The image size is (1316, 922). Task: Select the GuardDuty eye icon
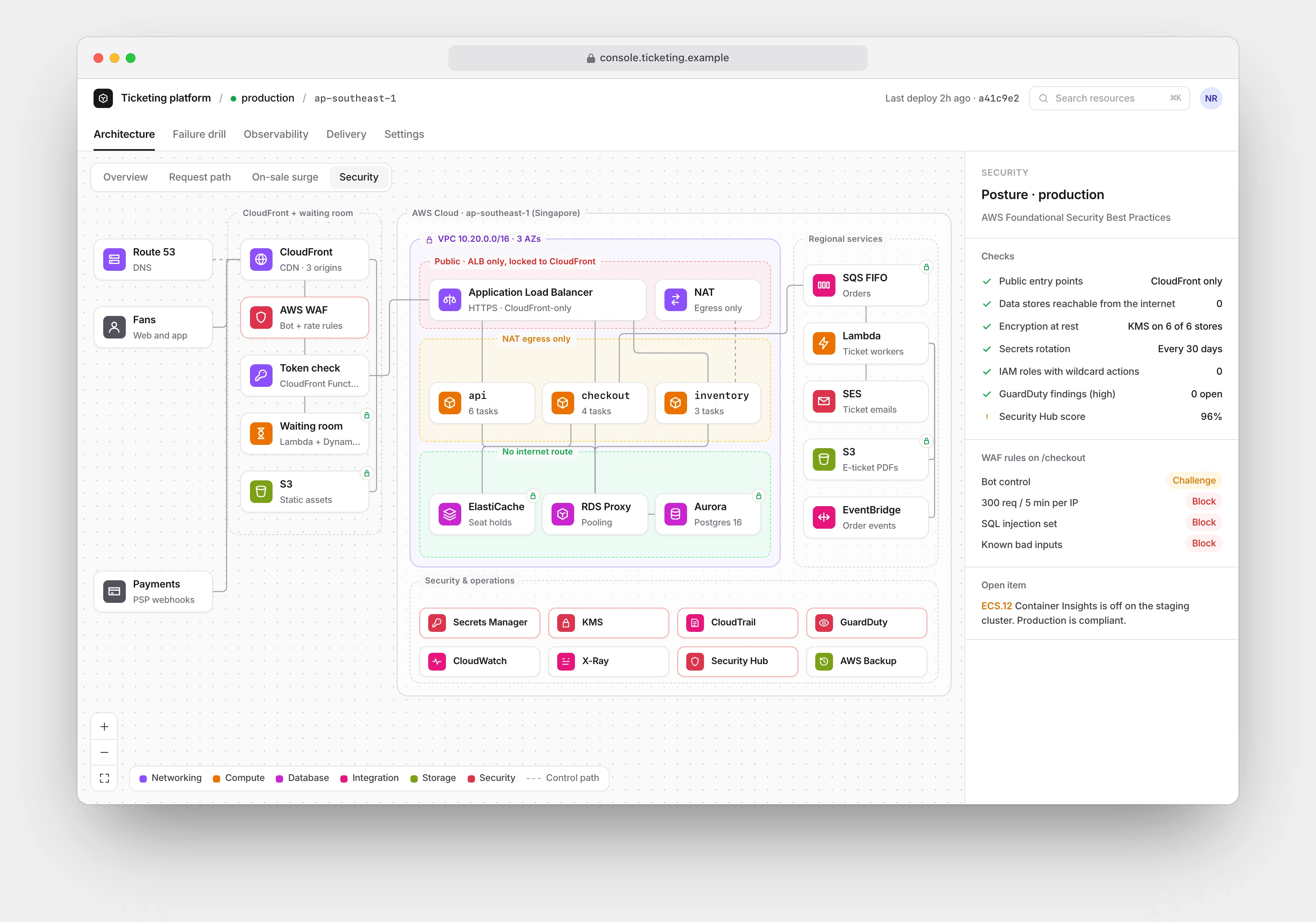824,622
